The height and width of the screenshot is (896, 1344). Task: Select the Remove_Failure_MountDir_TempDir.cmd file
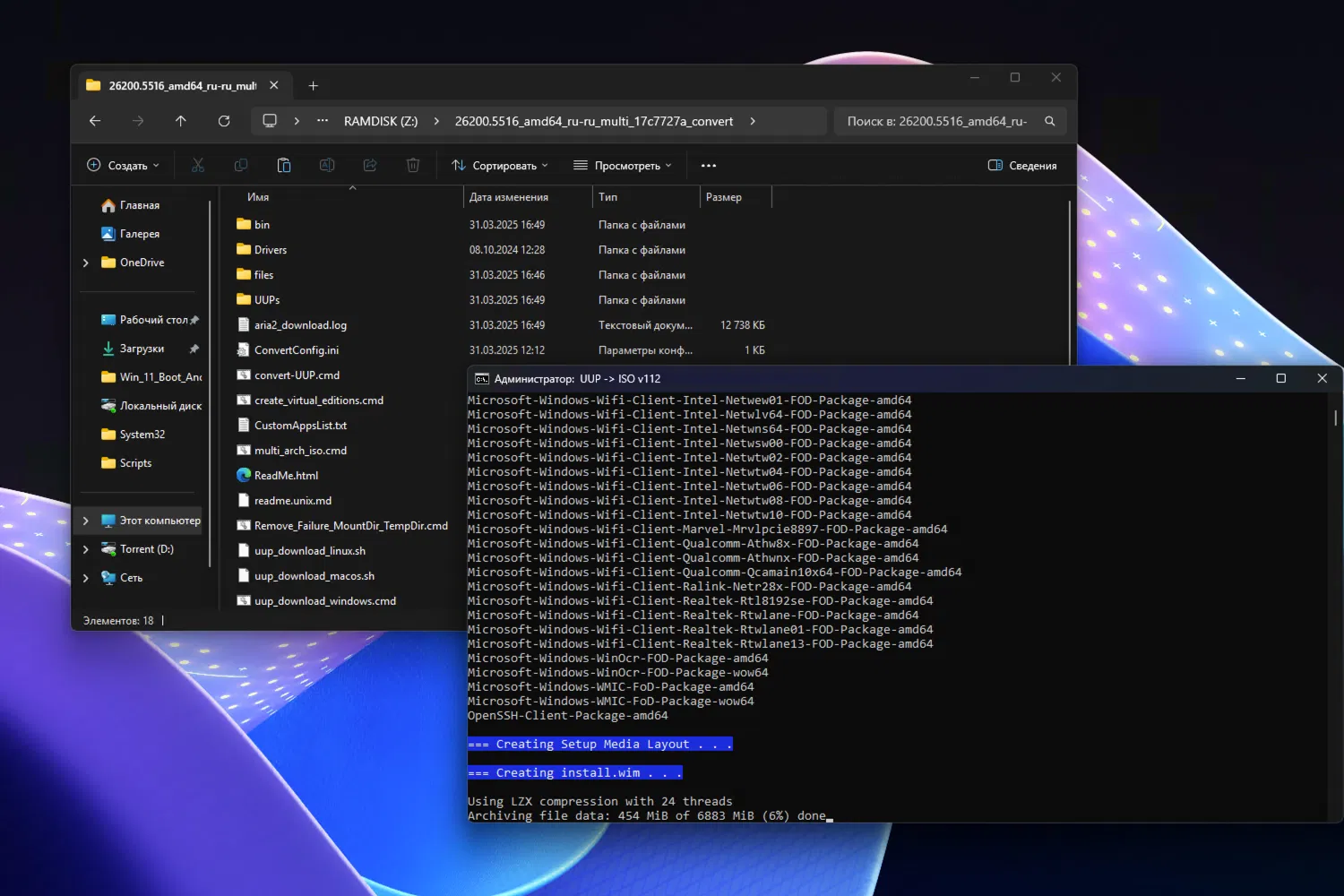351,526
